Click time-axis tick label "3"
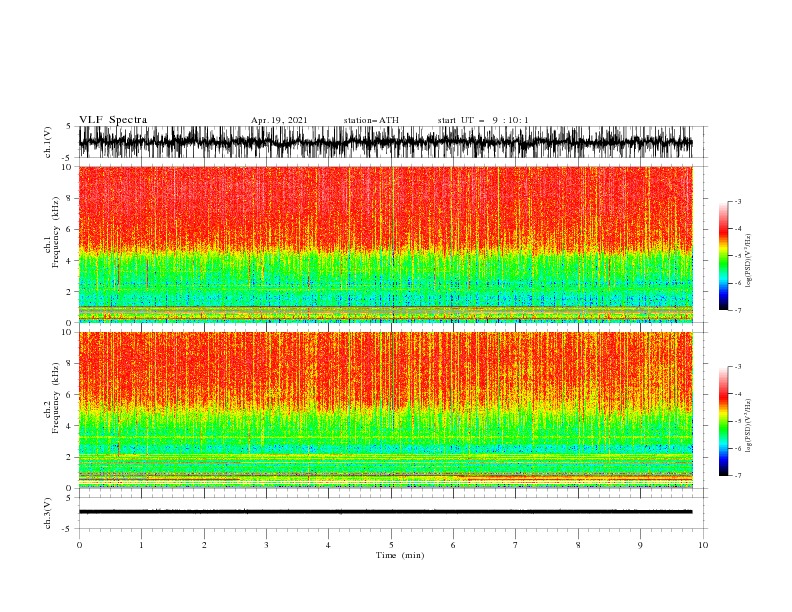 [266, 545]
